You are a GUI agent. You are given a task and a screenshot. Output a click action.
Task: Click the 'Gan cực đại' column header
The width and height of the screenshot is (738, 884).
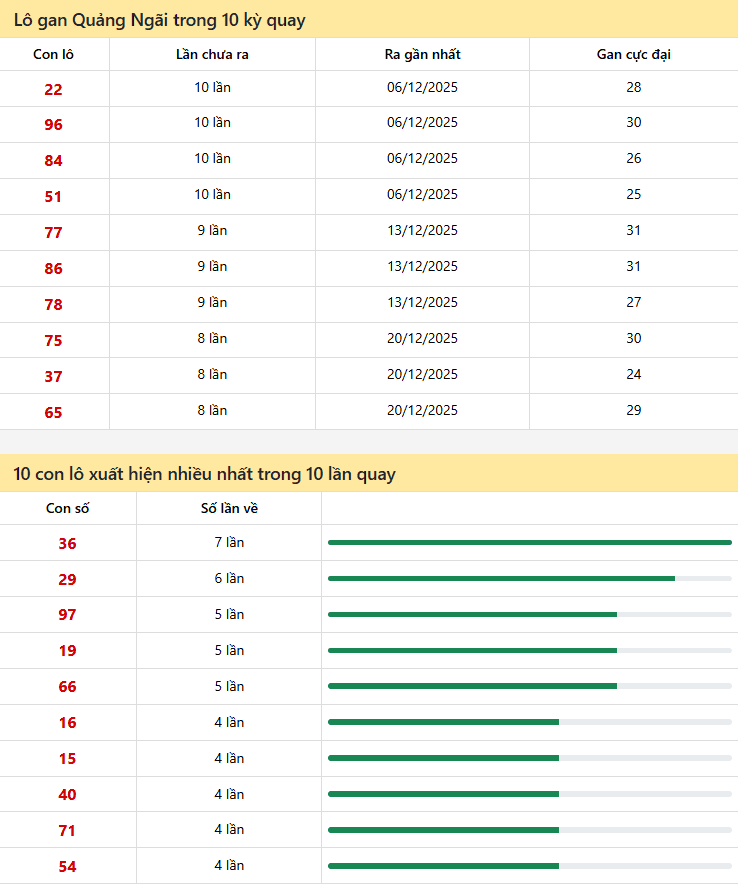633,55
